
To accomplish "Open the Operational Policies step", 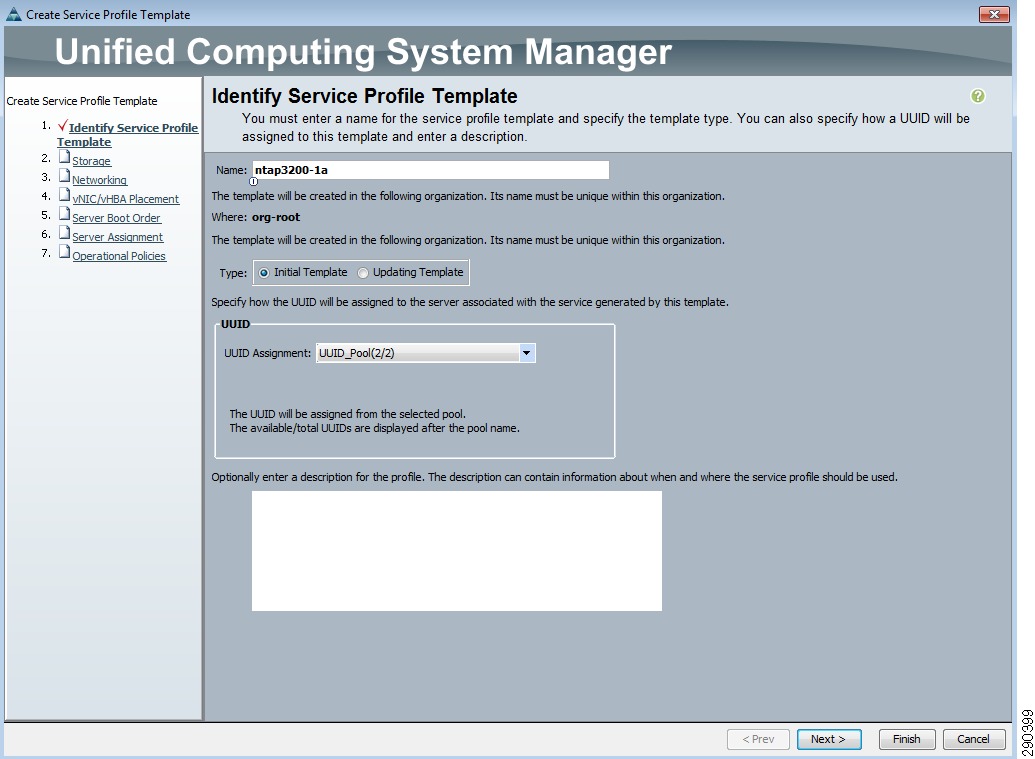I will pos(119,256).
